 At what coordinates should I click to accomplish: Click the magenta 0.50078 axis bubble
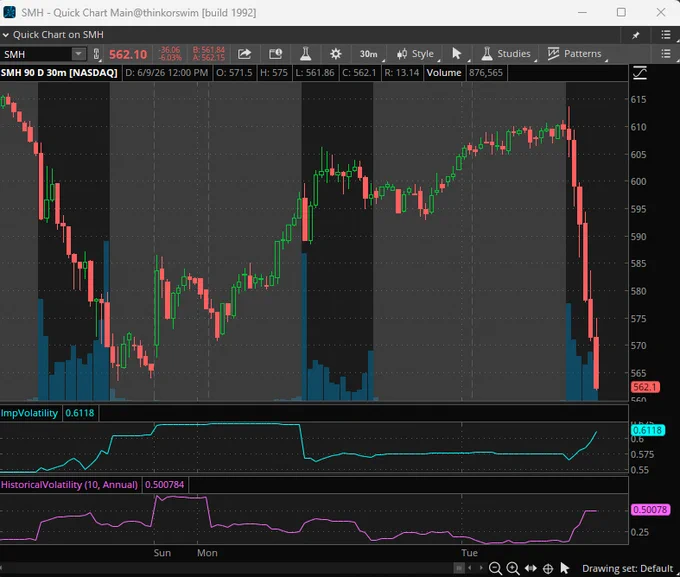tap(651, 509)
